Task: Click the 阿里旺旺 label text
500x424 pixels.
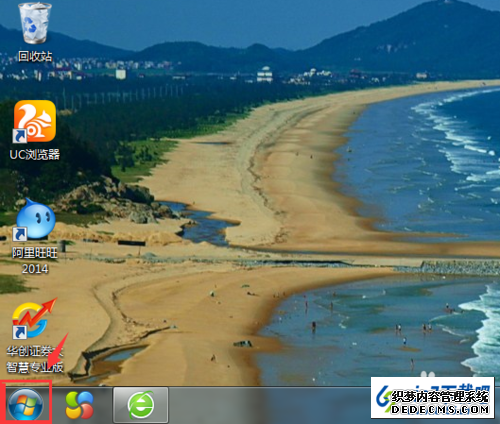Action: tap(35, 253)
